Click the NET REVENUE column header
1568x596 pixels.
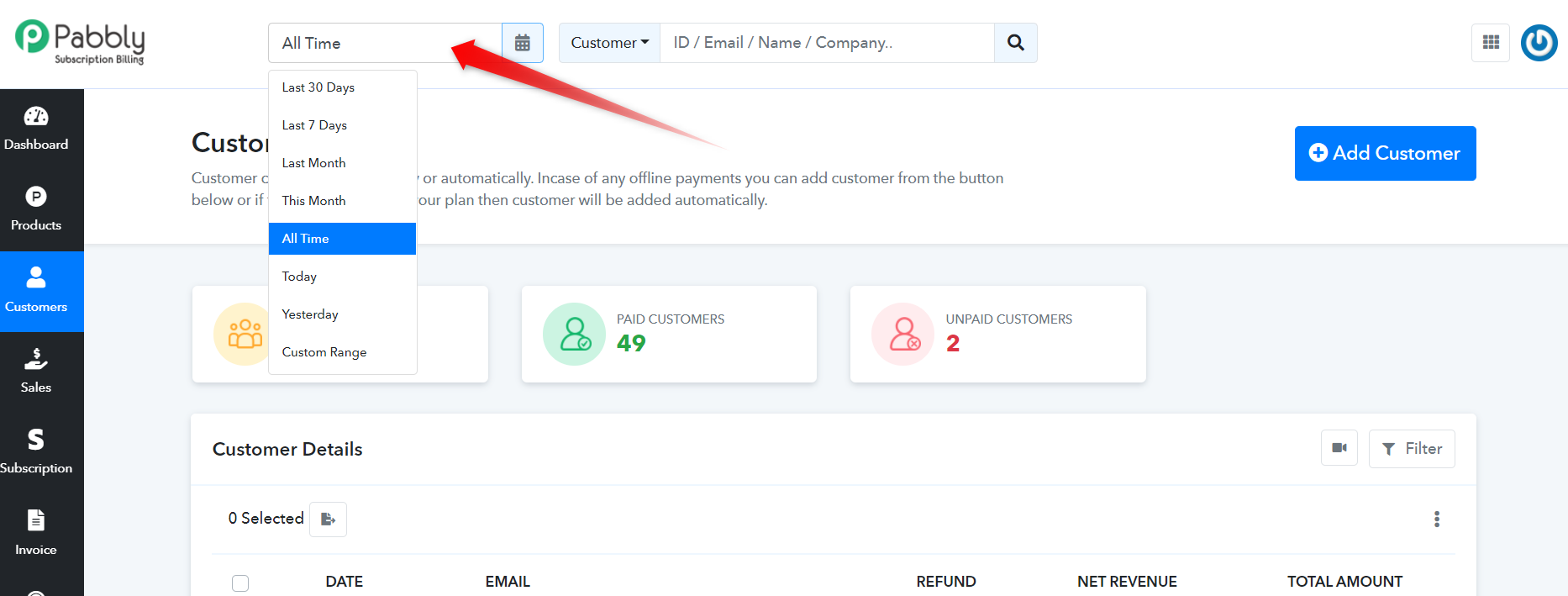click(x=1127, y=582)
